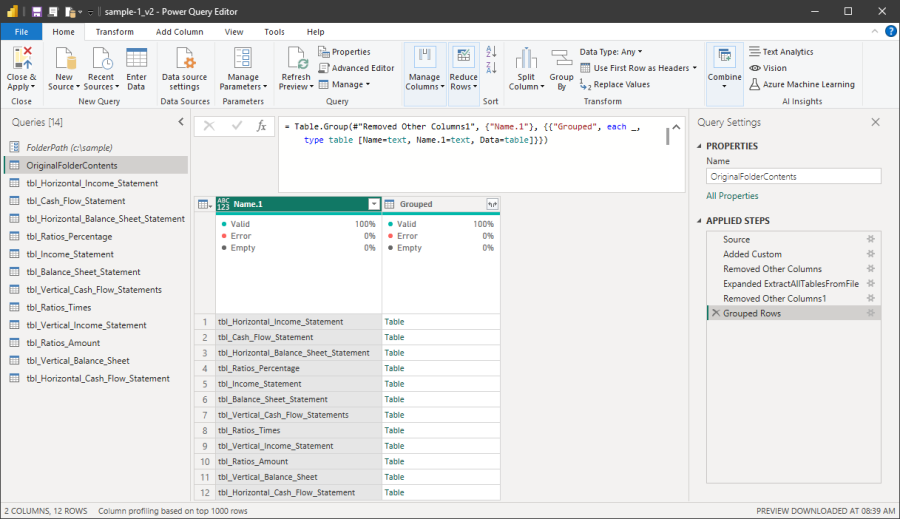Screen dimensions: 900x519
Task: Switch to the Transform tab
Action: [114, 32]
